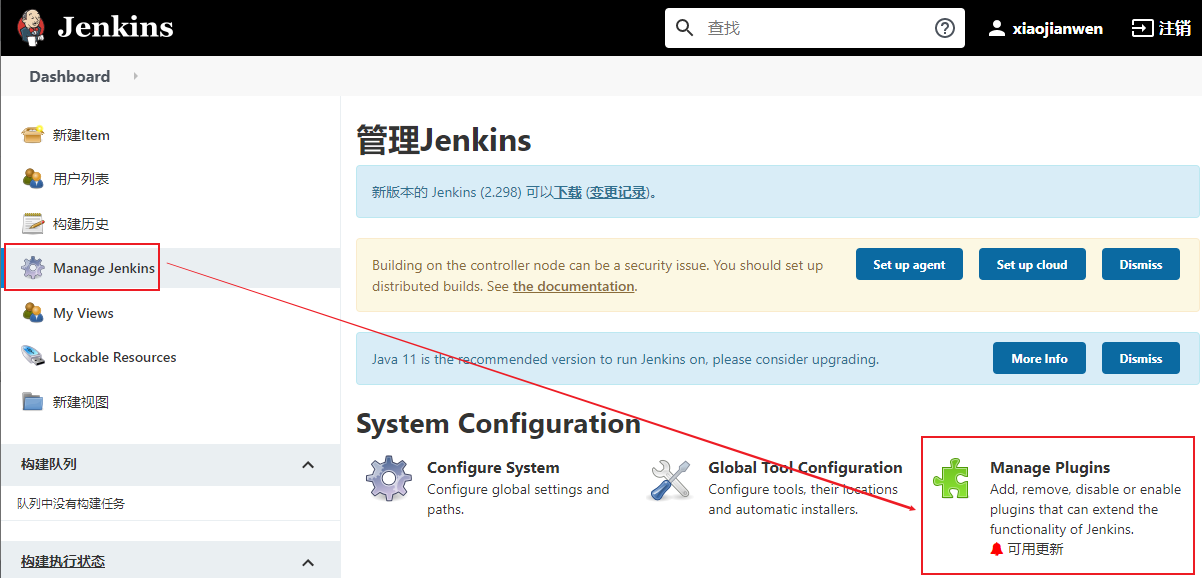Open the 构建历史 sidebar link

pos(81,224)
